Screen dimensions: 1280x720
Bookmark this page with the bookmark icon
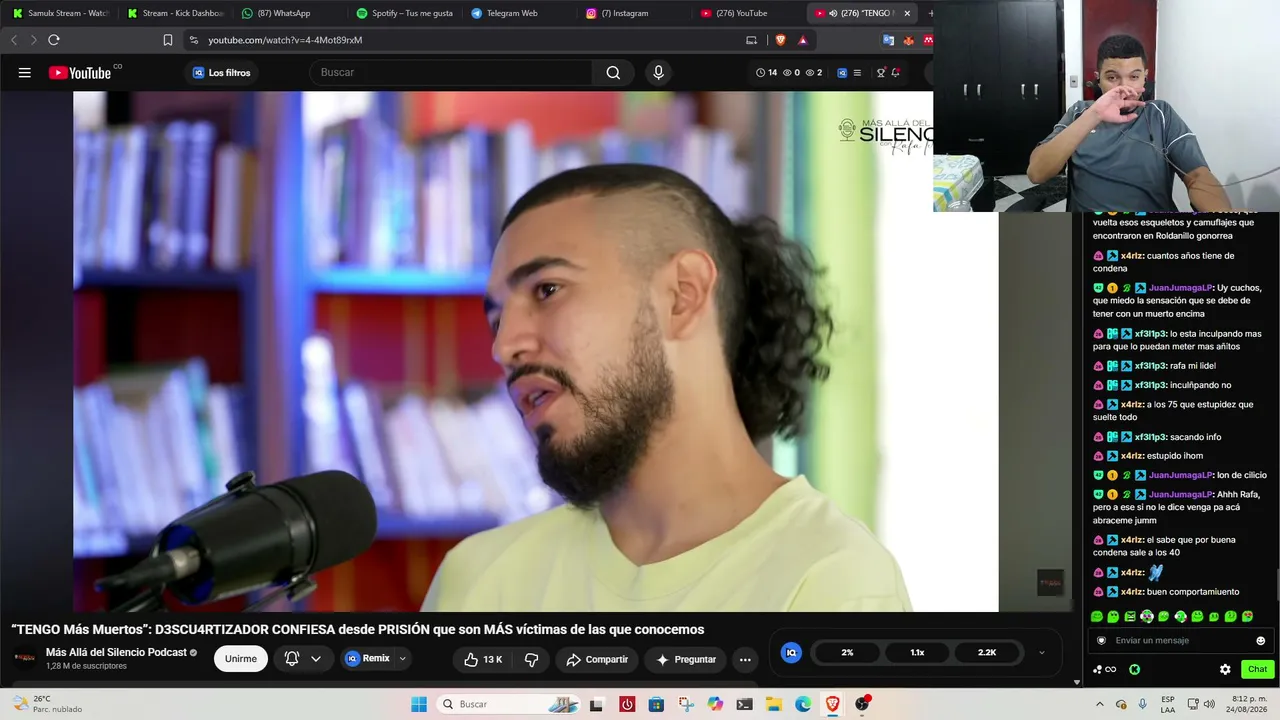point(168,40)
